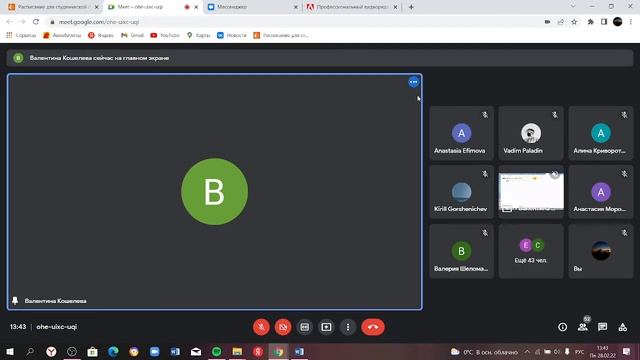Image resolution: width=640 pixels, height=360 pixels.
Task: Click the camera indicator in the address bar
Action: point(547,22)
